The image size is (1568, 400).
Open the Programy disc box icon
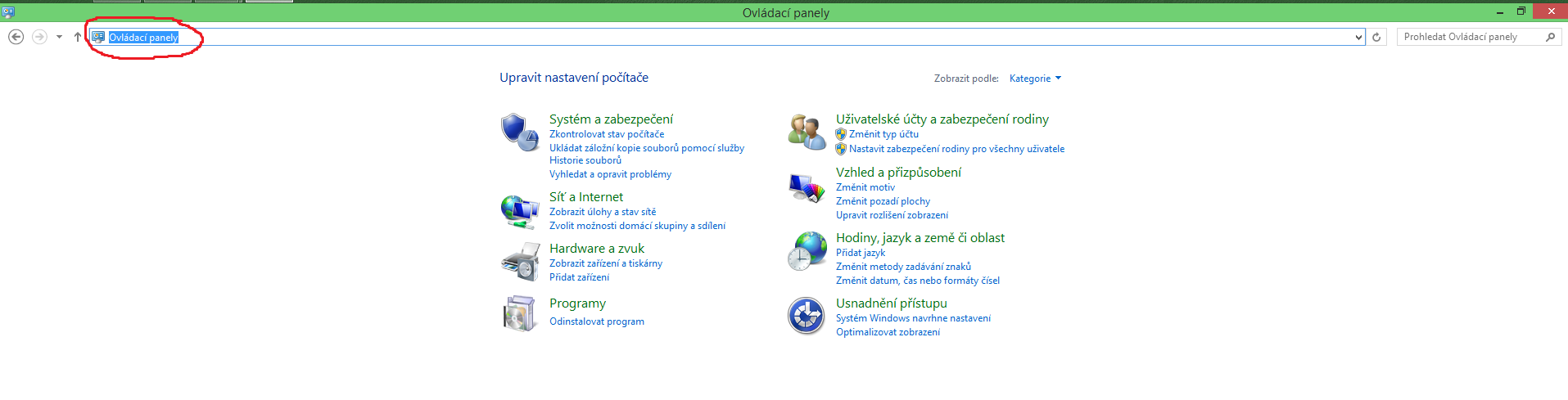tap(520, 313)
